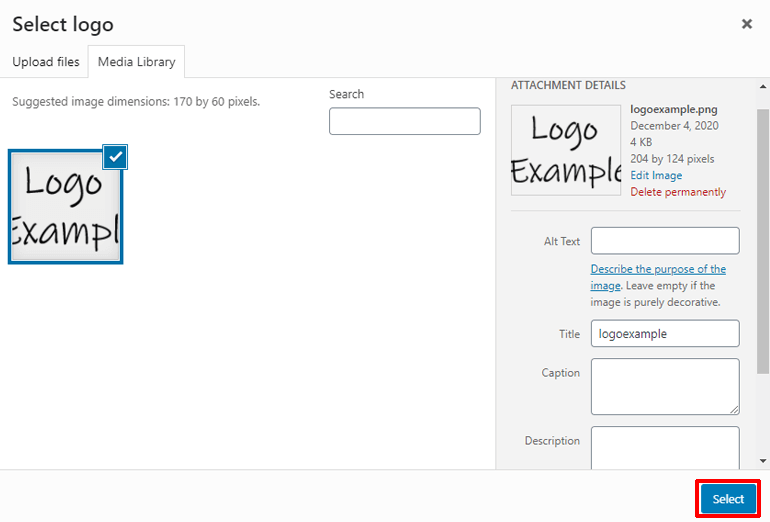Click inside the Description text area
This screenshot has height=522, width=770.
coord(665,447)
